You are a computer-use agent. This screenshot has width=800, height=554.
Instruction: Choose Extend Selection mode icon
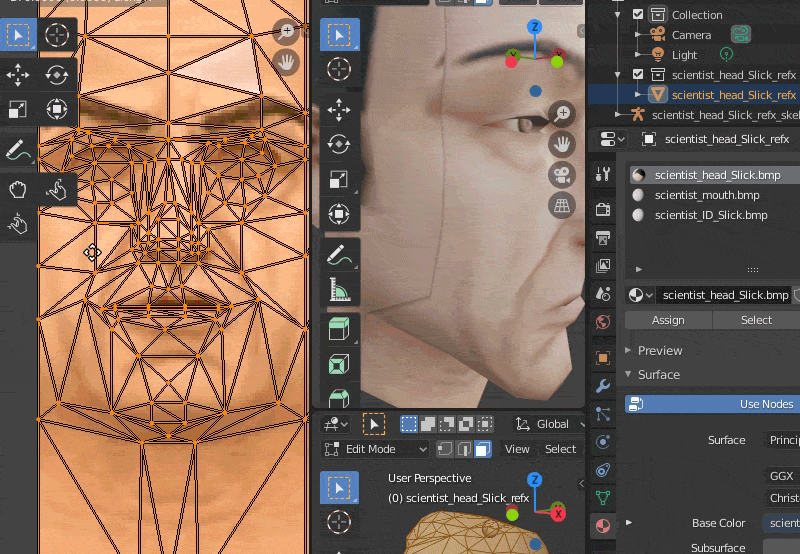click(x=428, y=424)
